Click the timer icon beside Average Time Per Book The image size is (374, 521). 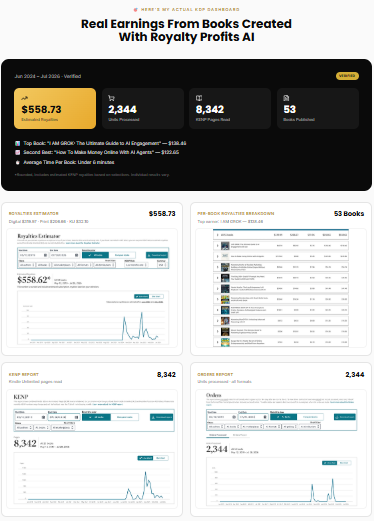[18, 162]
